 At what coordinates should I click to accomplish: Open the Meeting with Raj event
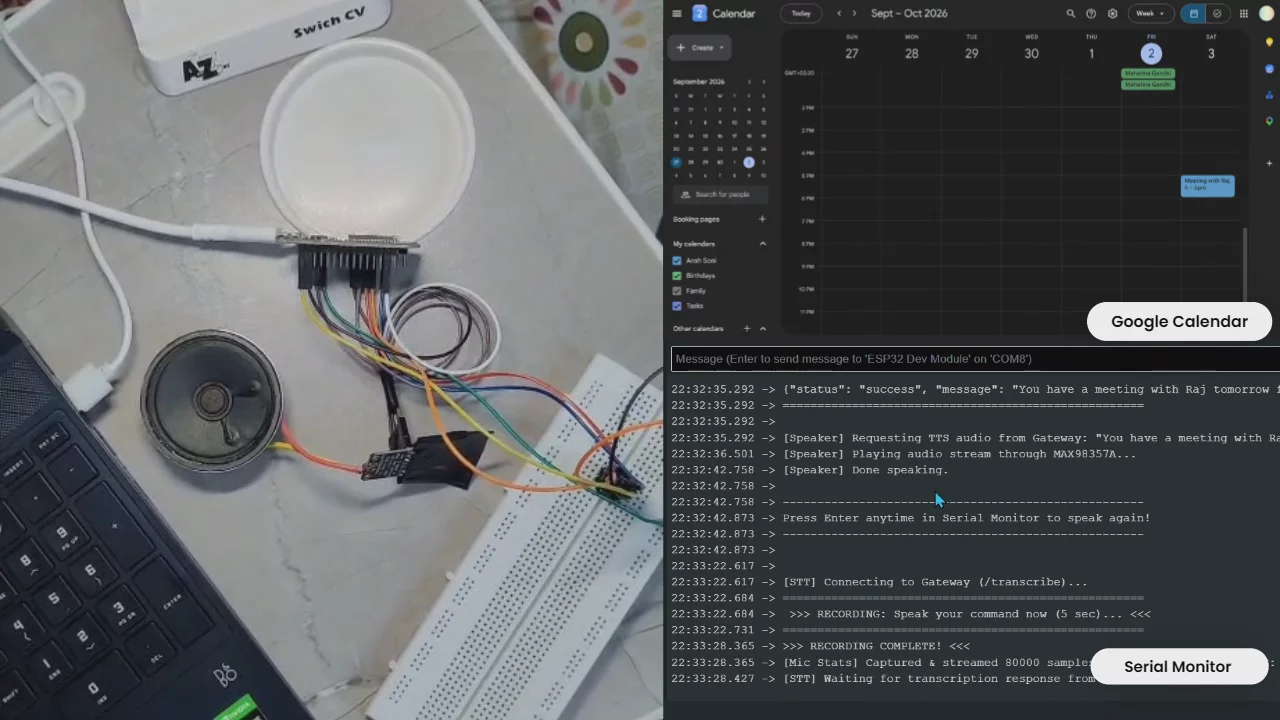point(1207,185)
